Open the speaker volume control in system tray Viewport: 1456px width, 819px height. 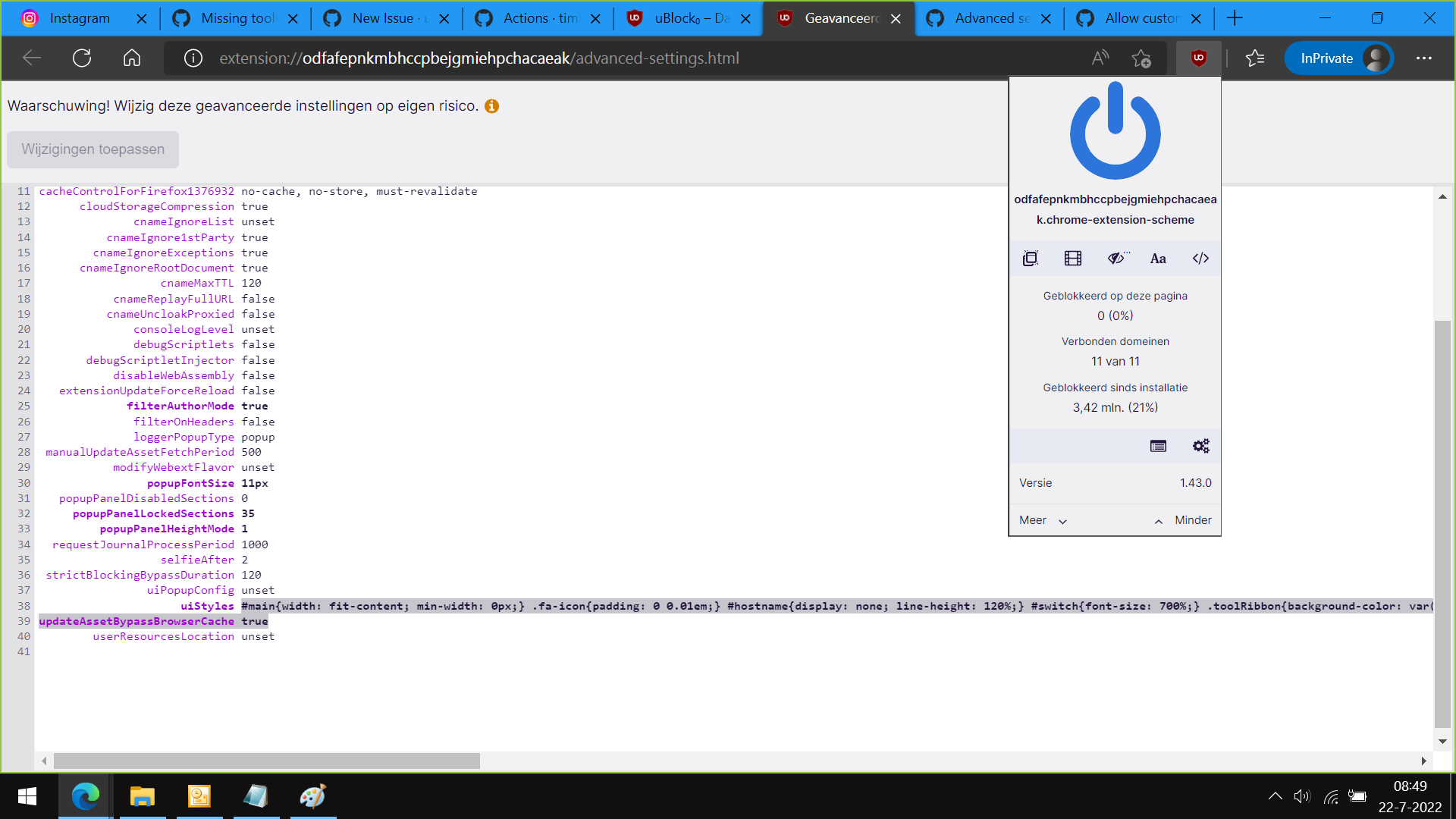pyautogui.click(x=1303, y=795)
